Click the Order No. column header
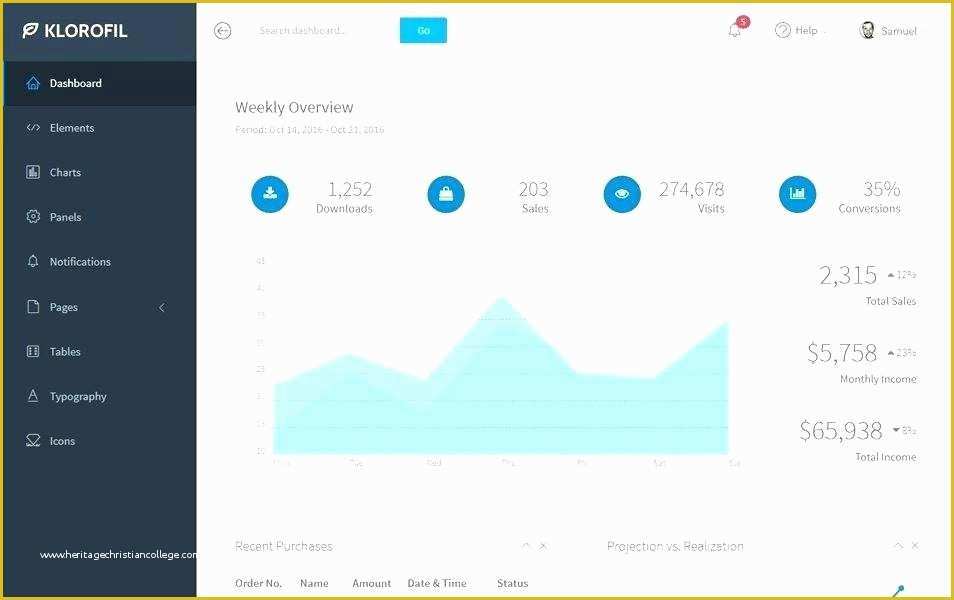This screenshot has height=600, width=954. (x=259, y=583)
